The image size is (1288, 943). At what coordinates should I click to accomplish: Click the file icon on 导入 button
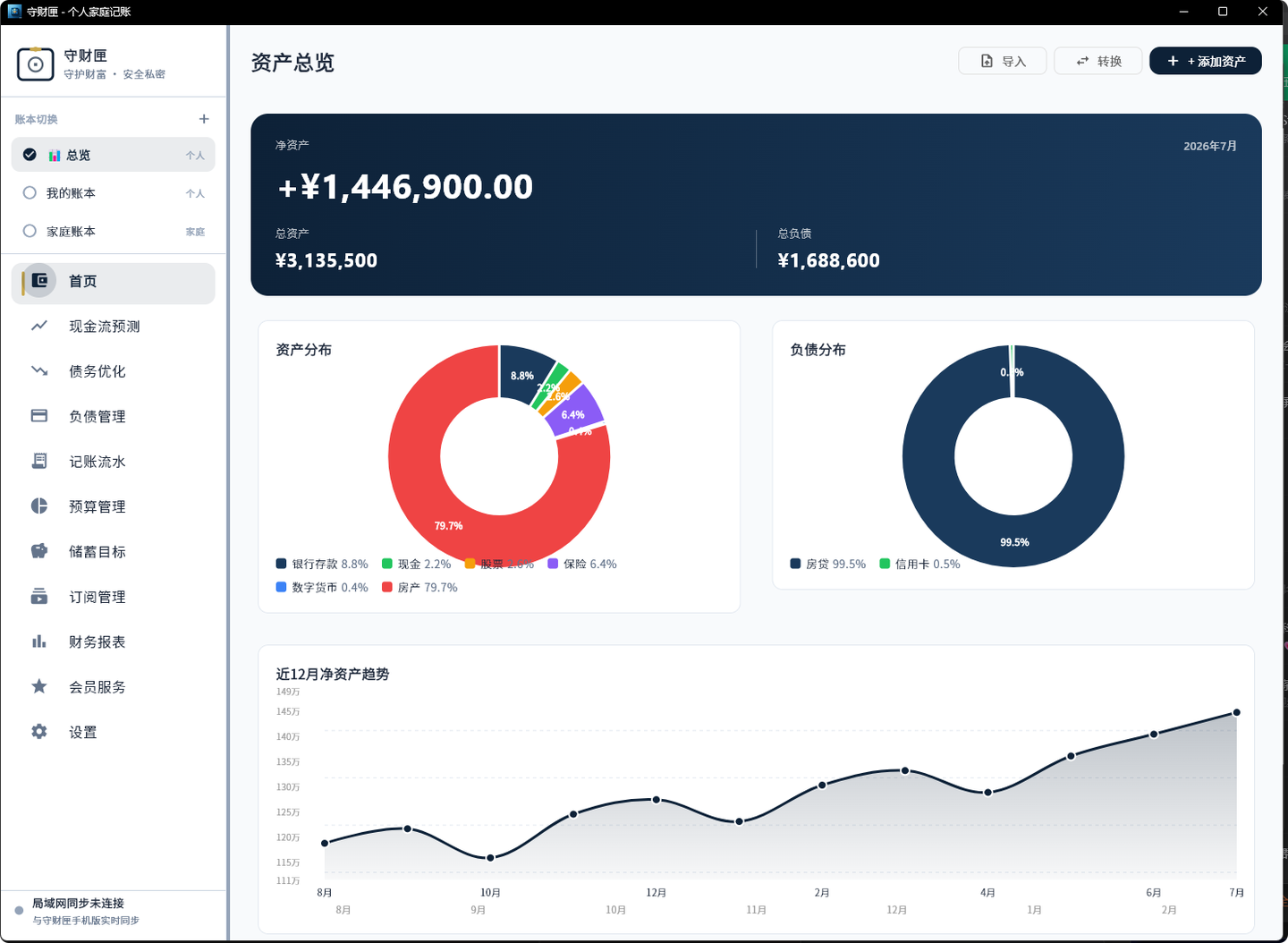(x=987, y=61)
